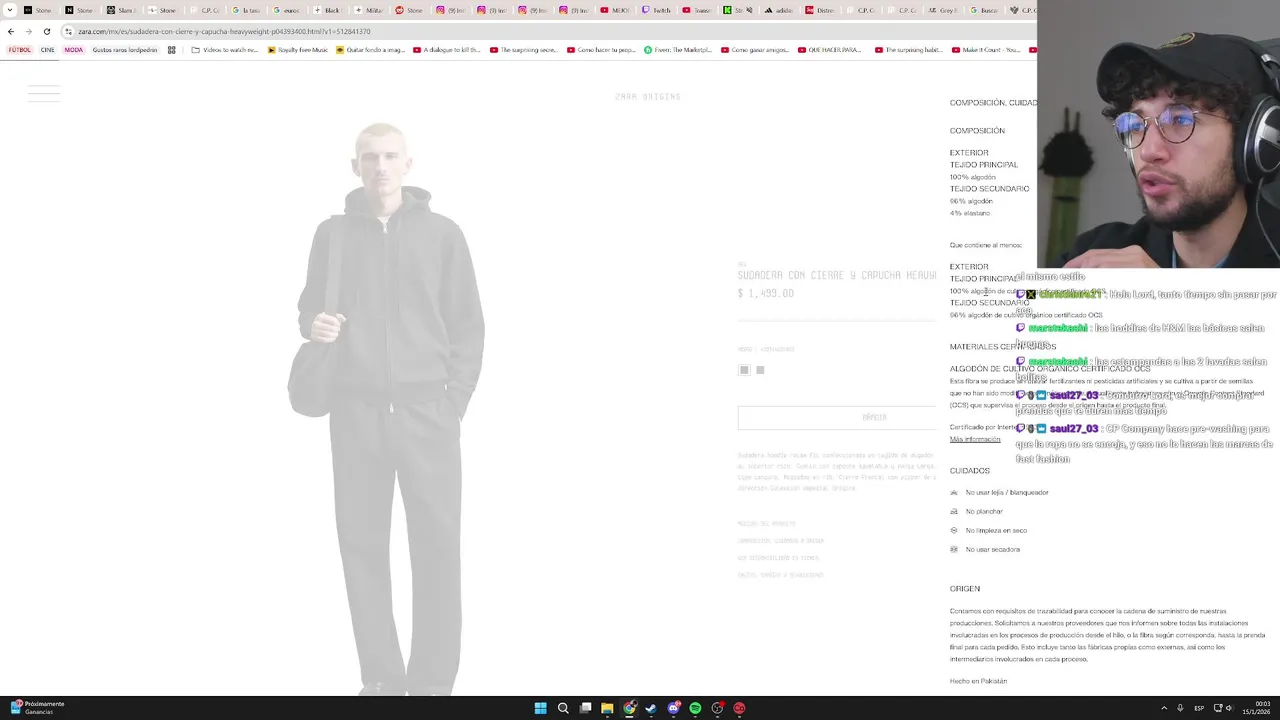Screen dimensions: 1280x720
Task: Switch to the Black browser tab
Action: 328,10
